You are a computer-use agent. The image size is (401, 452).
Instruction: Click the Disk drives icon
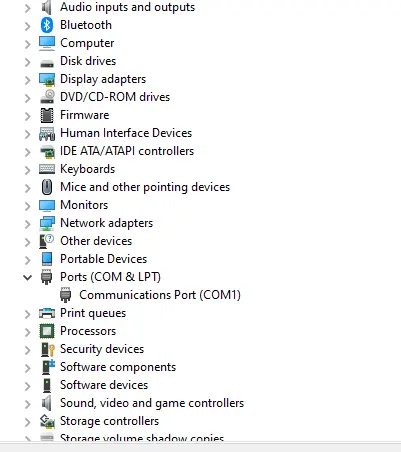47,63
